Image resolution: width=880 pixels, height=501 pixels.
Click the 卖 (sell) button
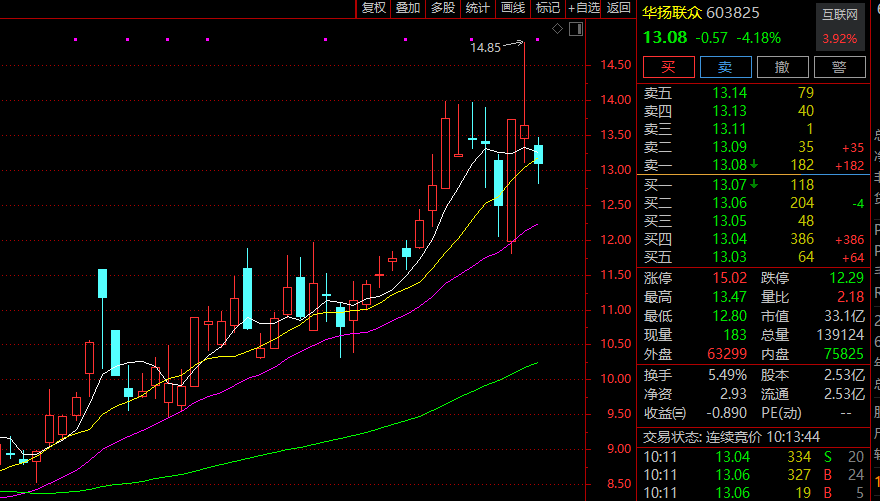[725, 67]
